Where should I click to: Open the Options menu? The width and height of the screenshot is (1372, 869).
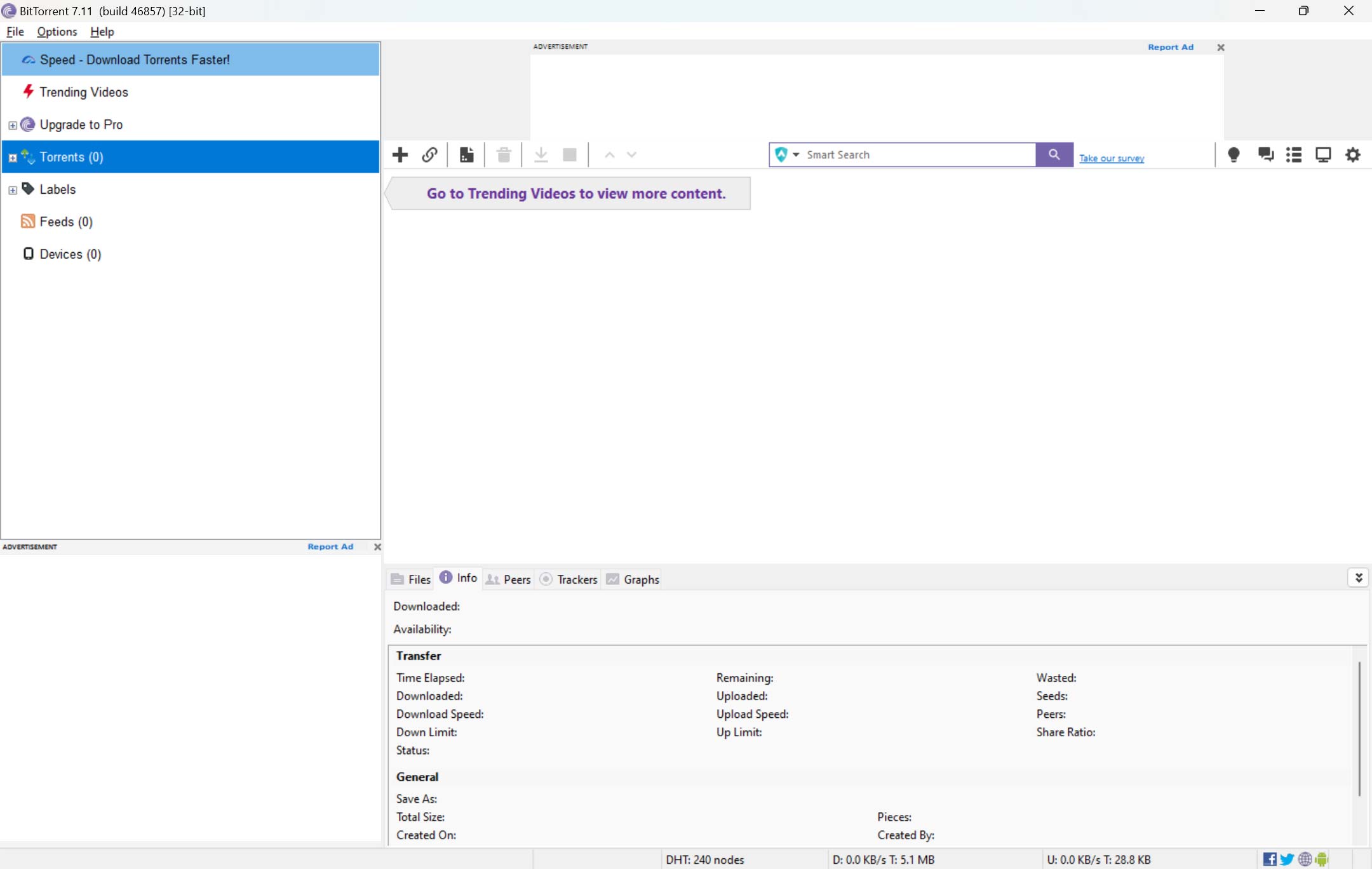[57, 32]
